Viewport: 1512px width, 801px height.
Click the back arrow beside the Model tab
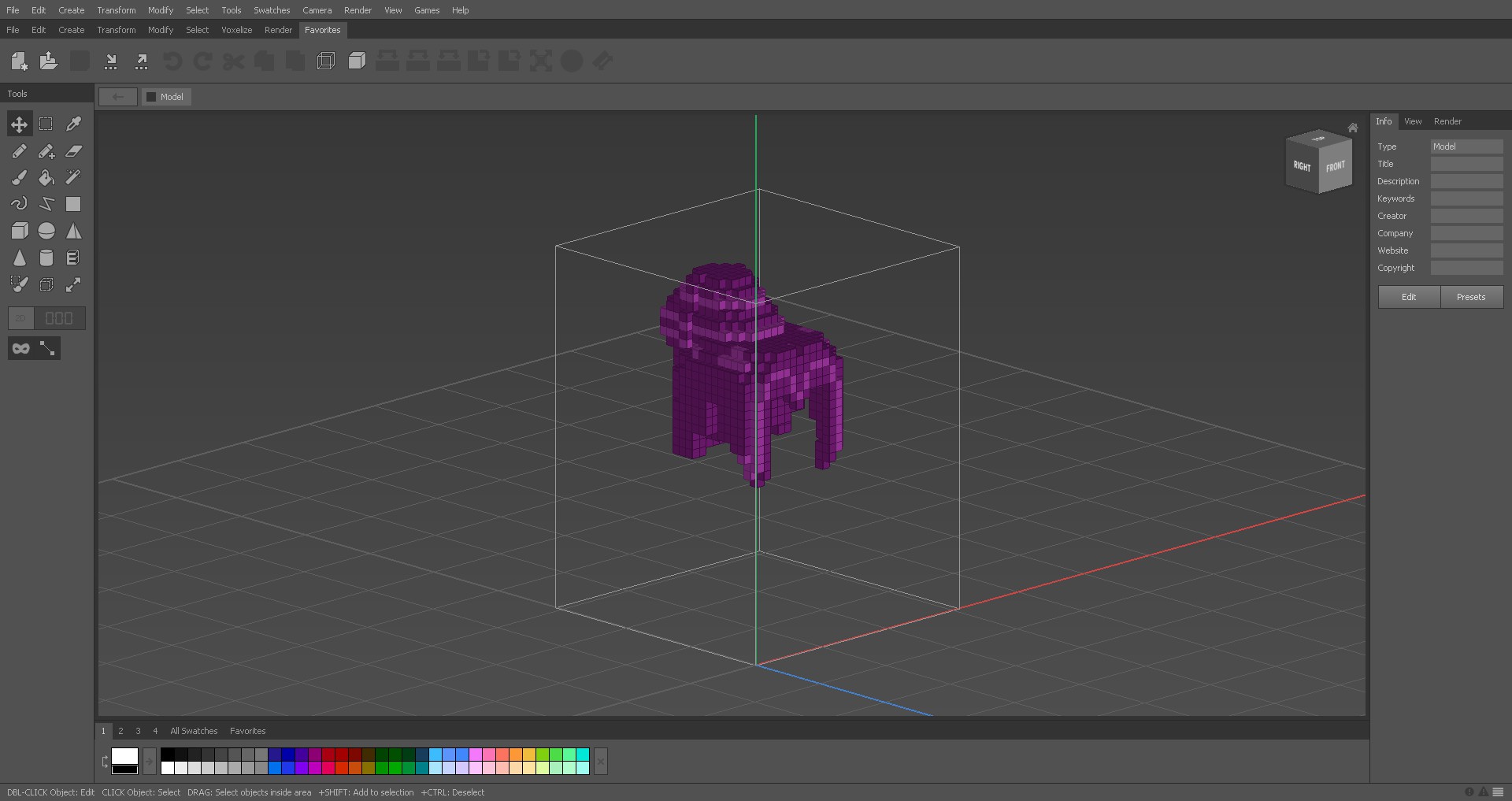click(x=118, y=97)
